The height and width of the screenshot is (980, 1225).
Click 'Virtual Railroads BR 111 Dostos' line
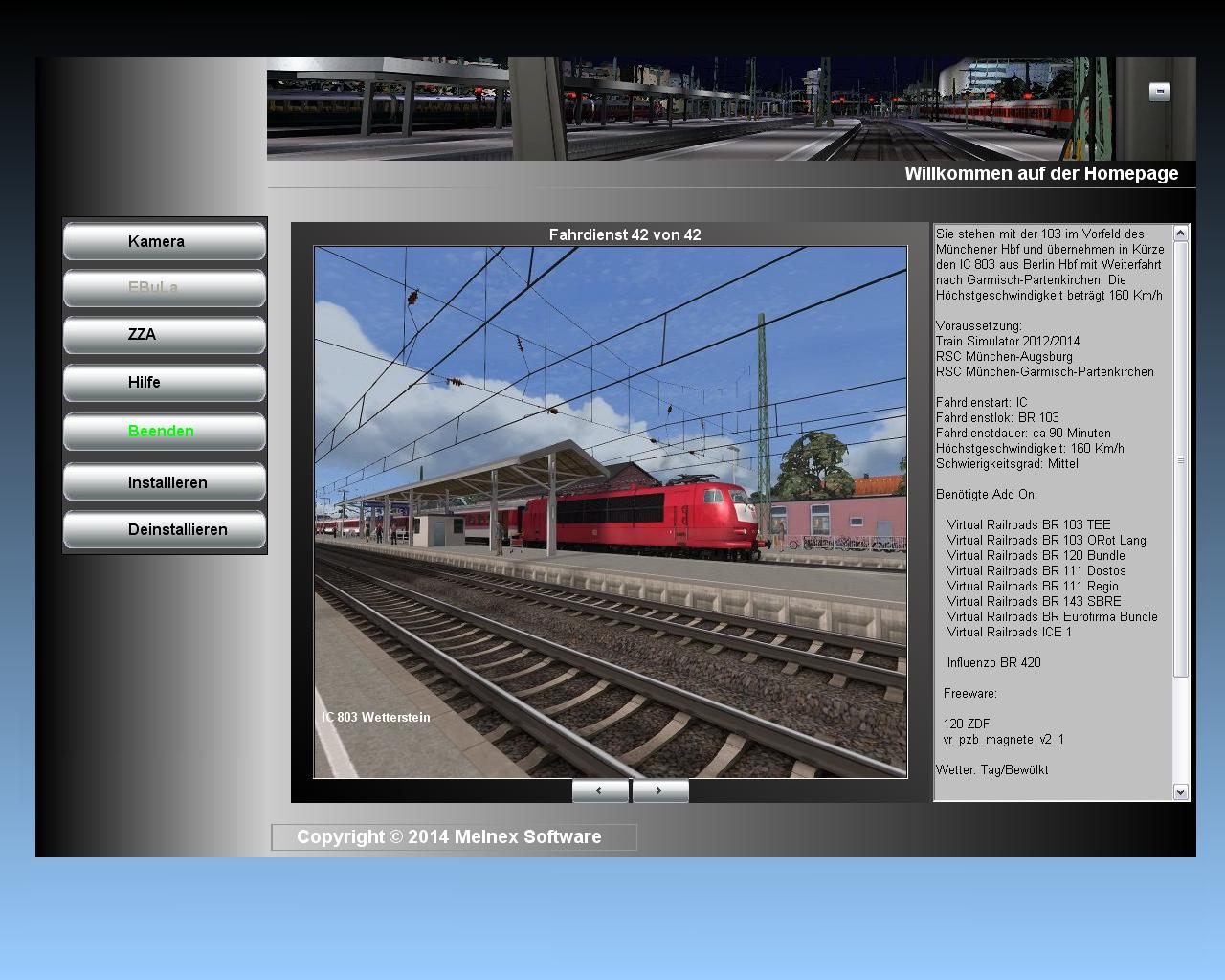click(x=1036, y=570)
